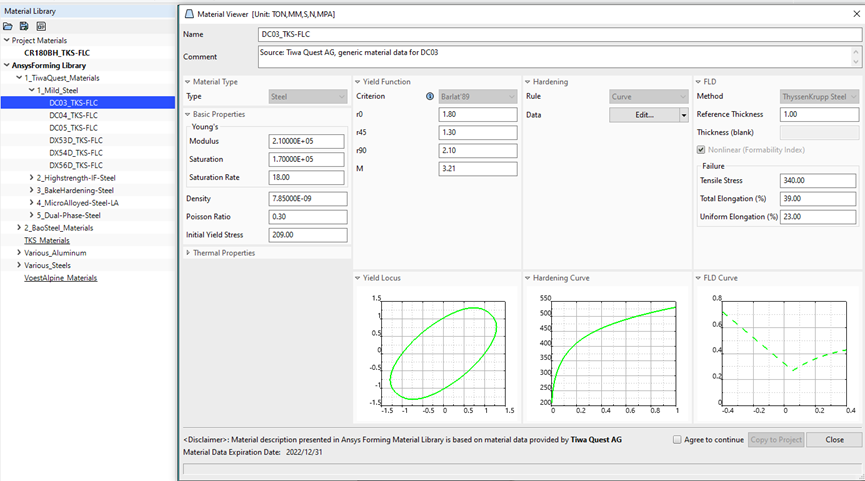
Task: Expand the Various_Aluminum node
Action: [19, 253]
